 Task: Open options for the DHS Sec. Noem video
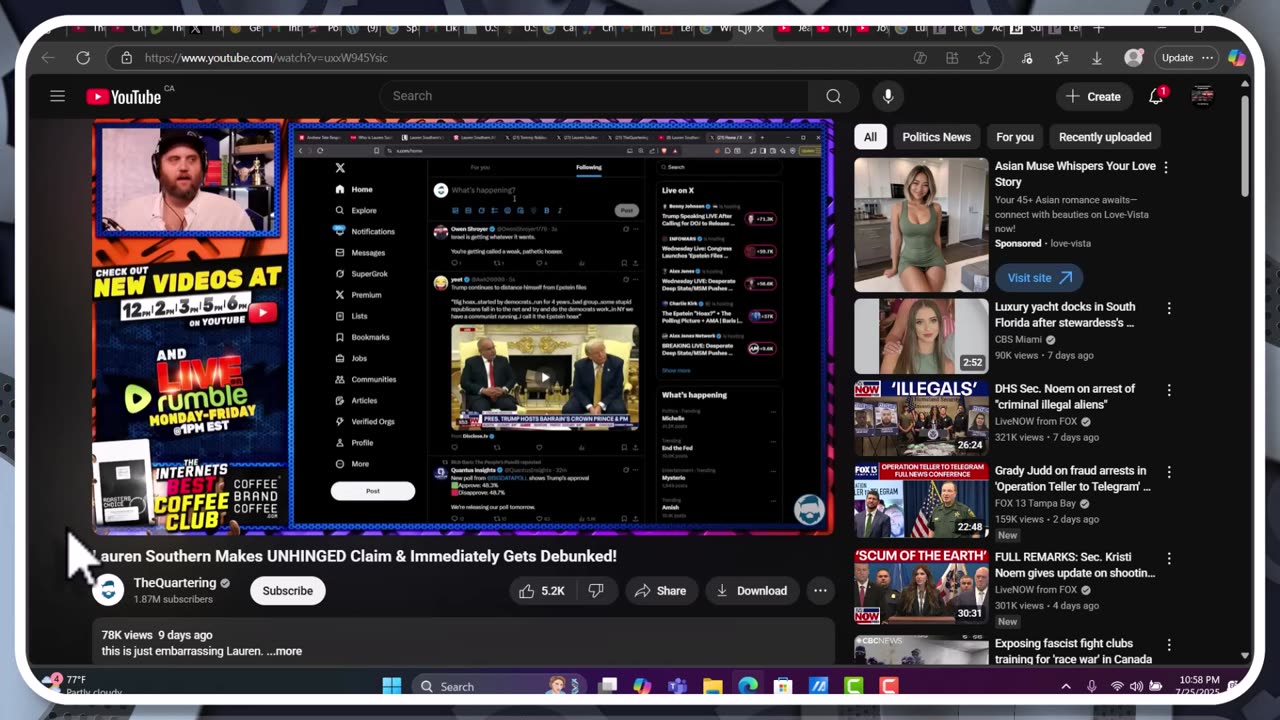1169,390
